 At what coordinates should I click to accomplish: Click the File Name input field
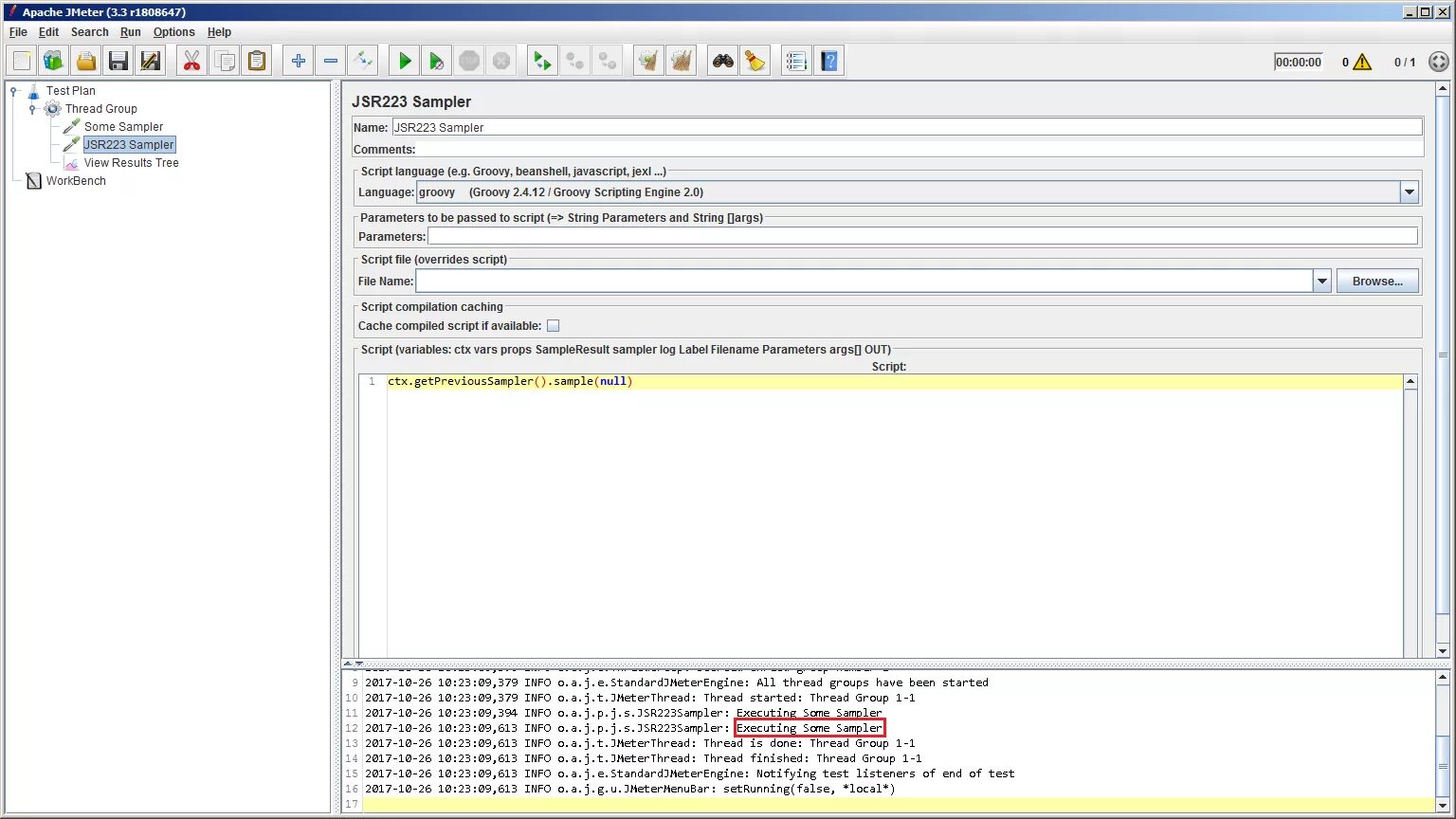864,282
